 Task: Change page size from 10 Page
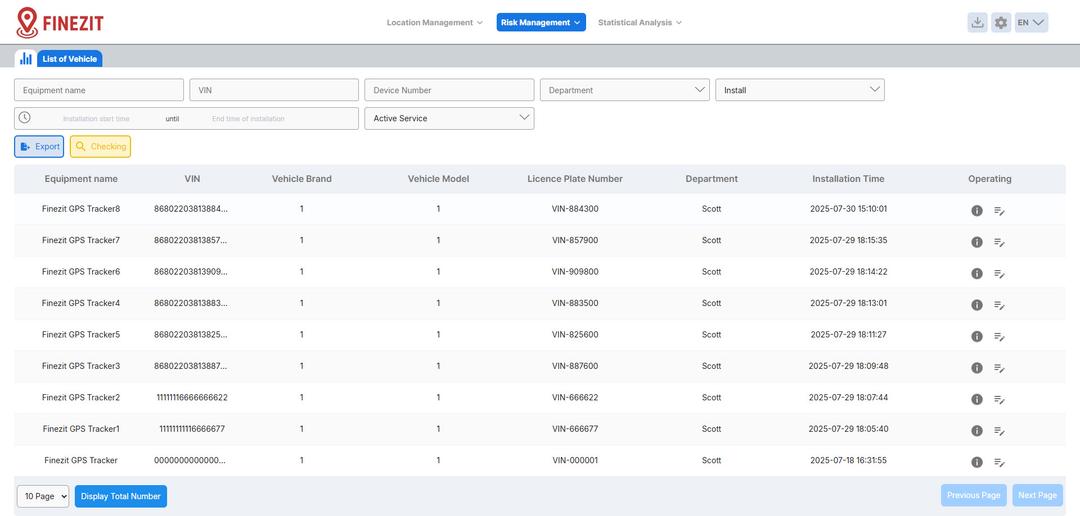tap(43, 496)
